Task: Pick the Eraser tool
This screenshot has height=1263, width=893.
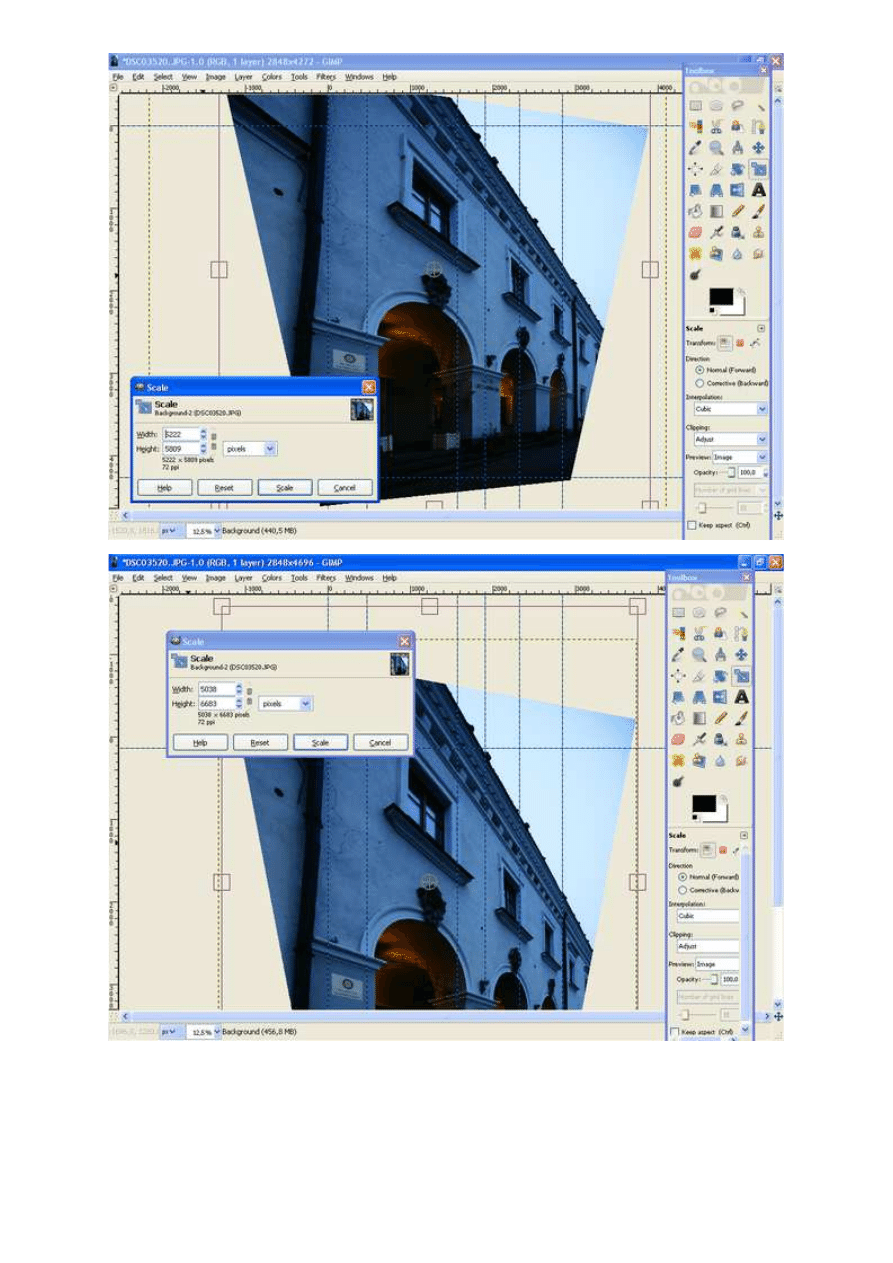Action: pos(695,233)
